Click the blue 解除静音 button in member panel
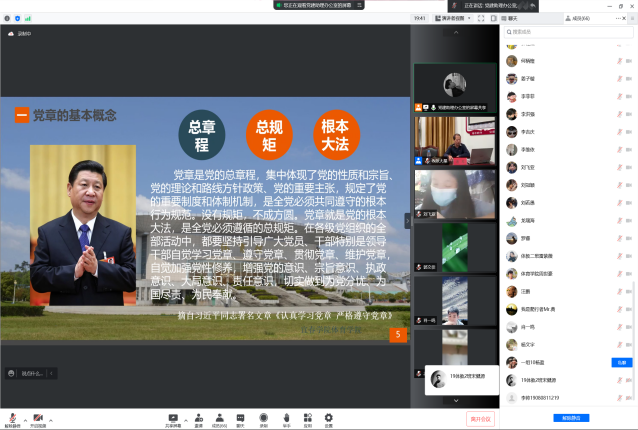Image resolution: width=638 pixels, height=430 pixels. [570, 418]
